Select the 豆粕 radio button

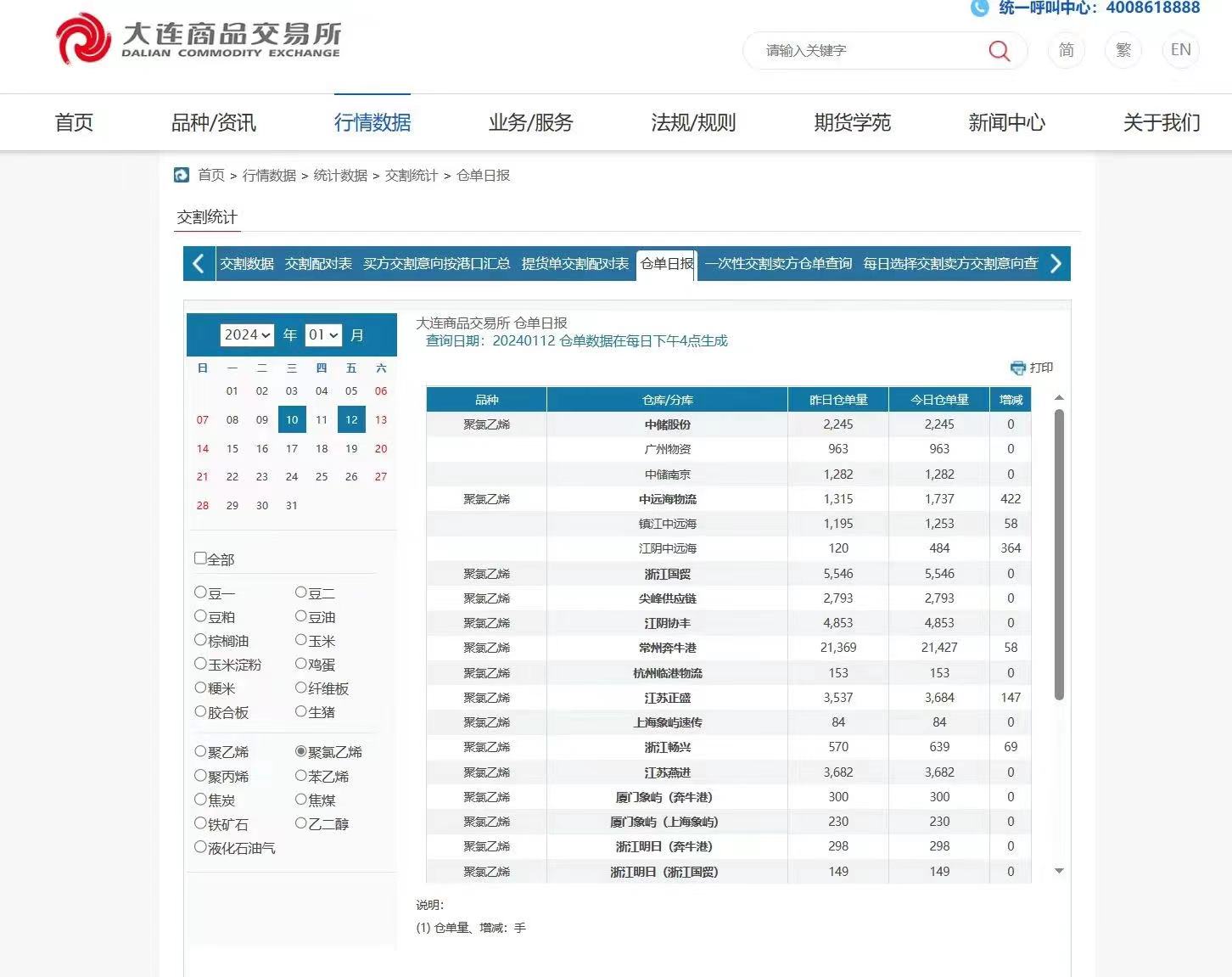pyautogui.click(x=200, y=615)
